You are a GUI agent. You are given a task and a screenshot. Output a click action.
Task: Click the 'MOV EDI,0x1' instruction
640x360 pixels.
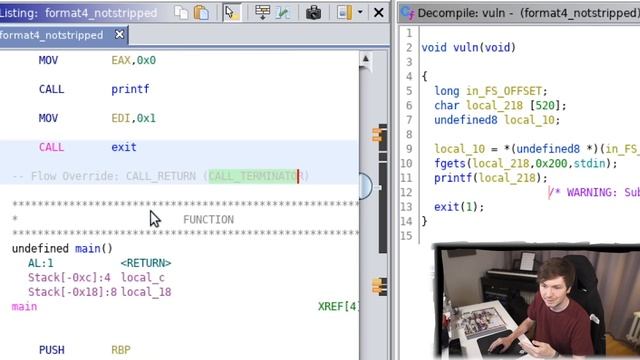[97, 118]
